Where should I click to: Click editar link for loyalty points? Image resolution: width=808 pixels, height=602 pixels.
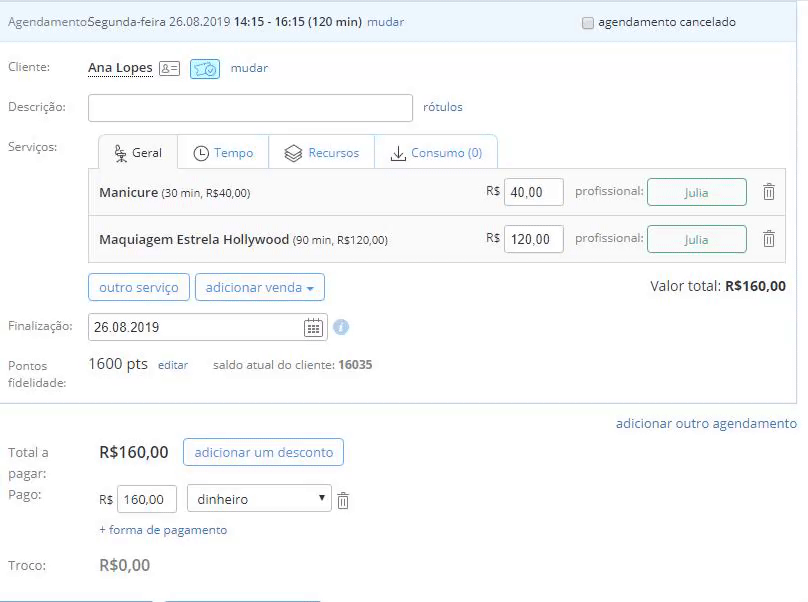click(173, 365)
